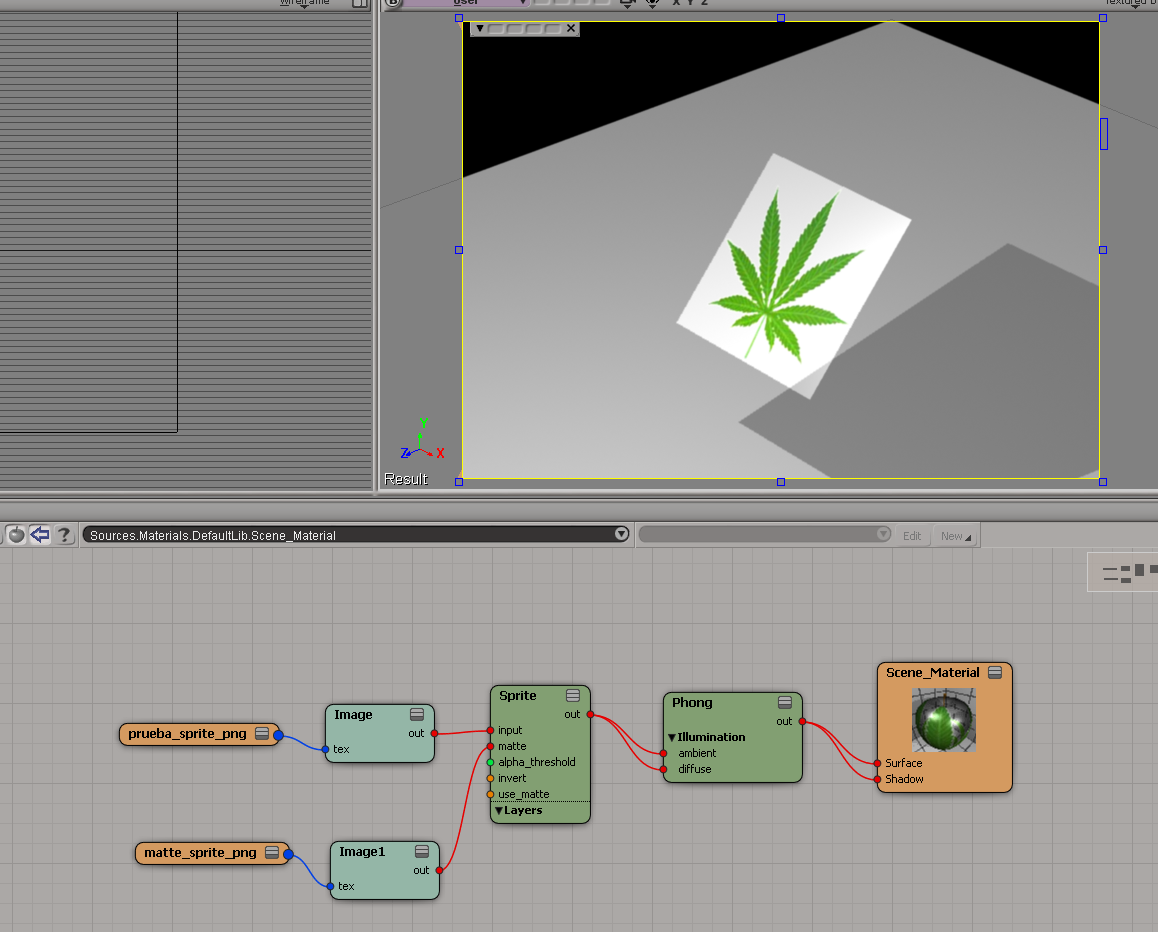Click the Phong node's ambient port
This screenshot has width=1158, height=932.
[663, 753]
